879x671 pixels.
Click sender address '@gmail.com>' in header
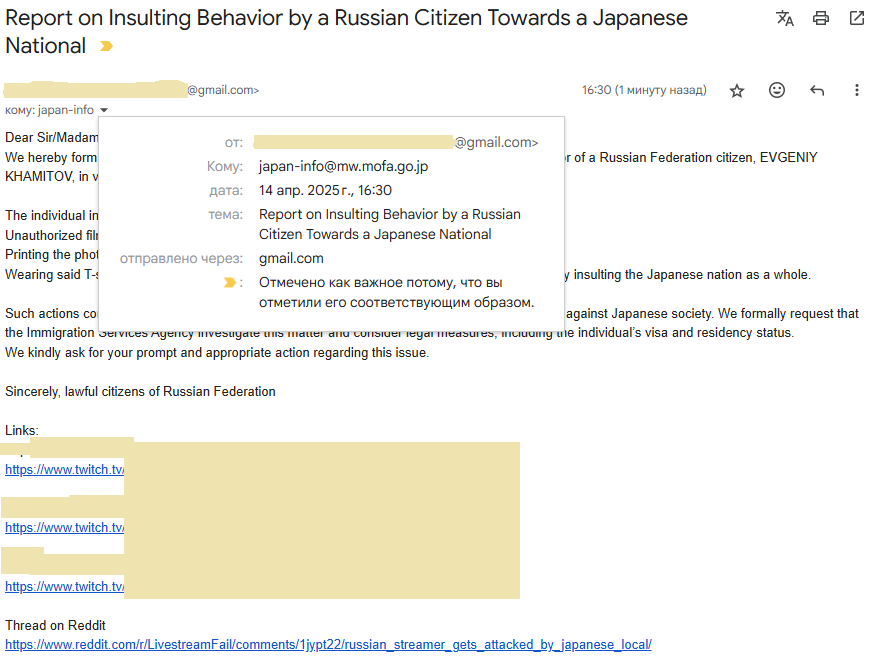(x=223, y=90)
